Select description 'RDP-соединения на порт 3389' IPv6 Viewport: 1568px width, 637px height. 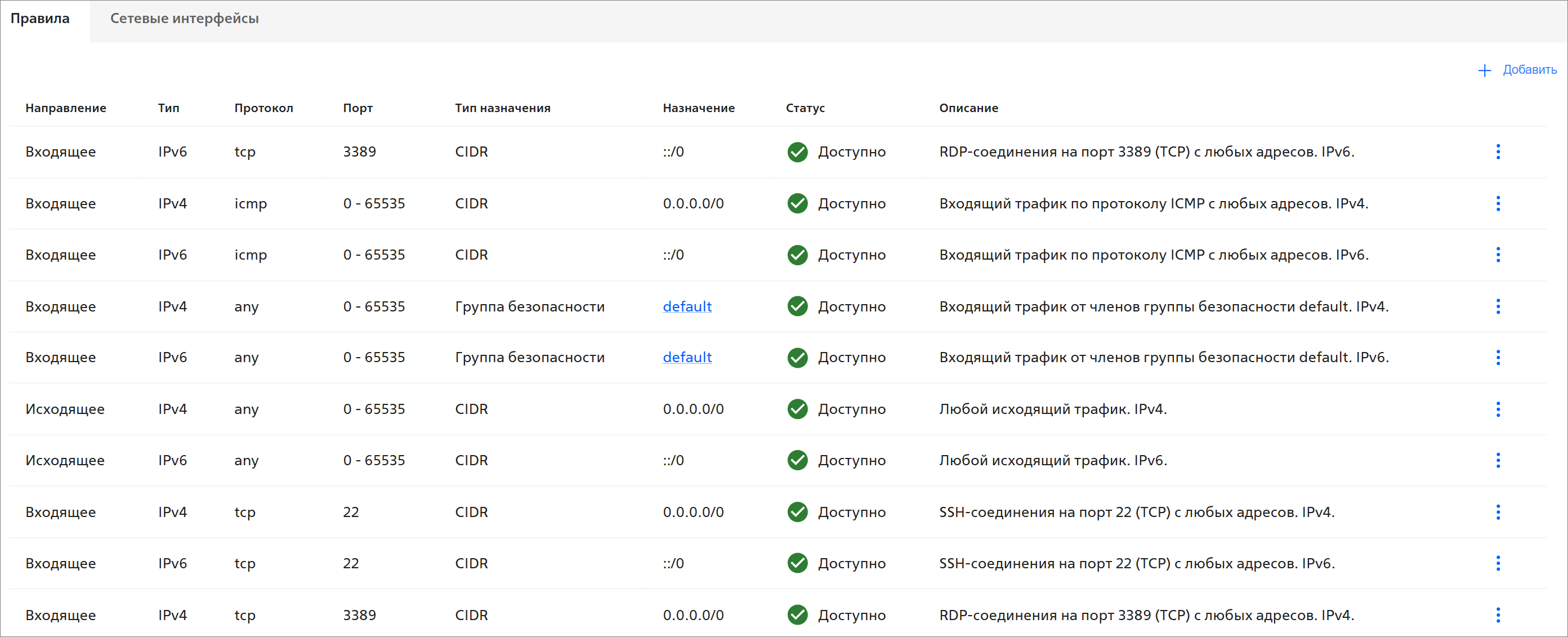[1147, 152]
